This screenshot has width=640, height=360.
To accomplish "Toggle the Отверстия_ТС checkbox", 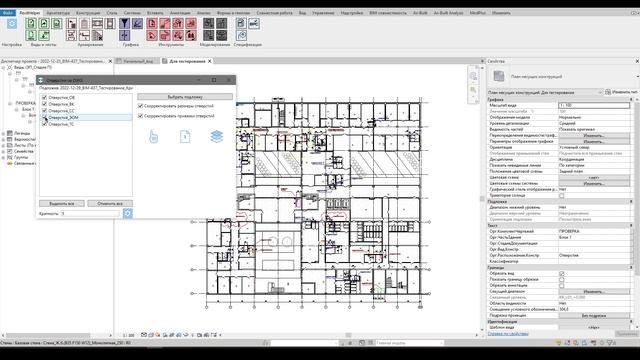I will (44, 124).
